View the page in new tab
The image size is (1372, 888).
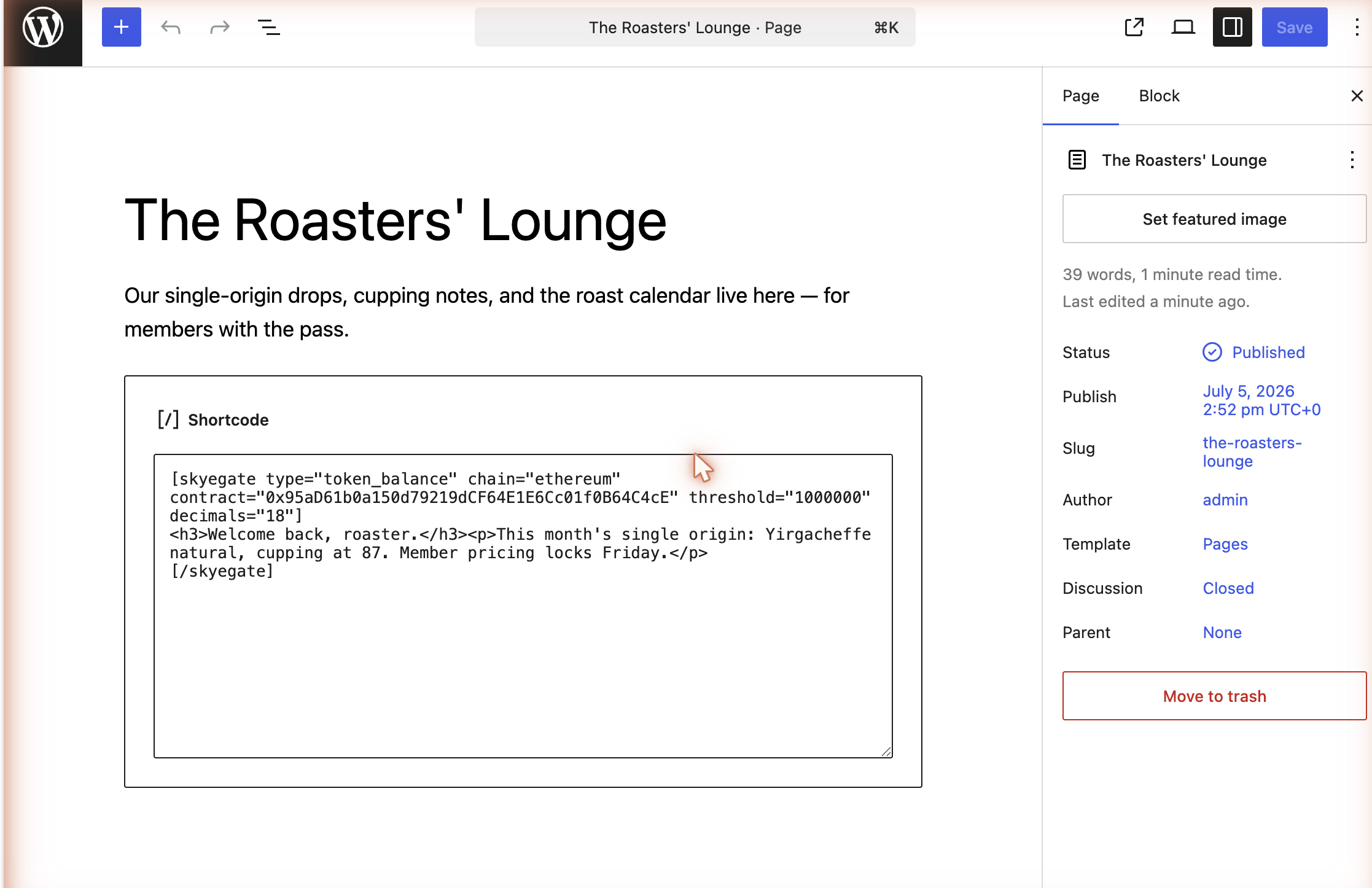tap(1134, 27)
